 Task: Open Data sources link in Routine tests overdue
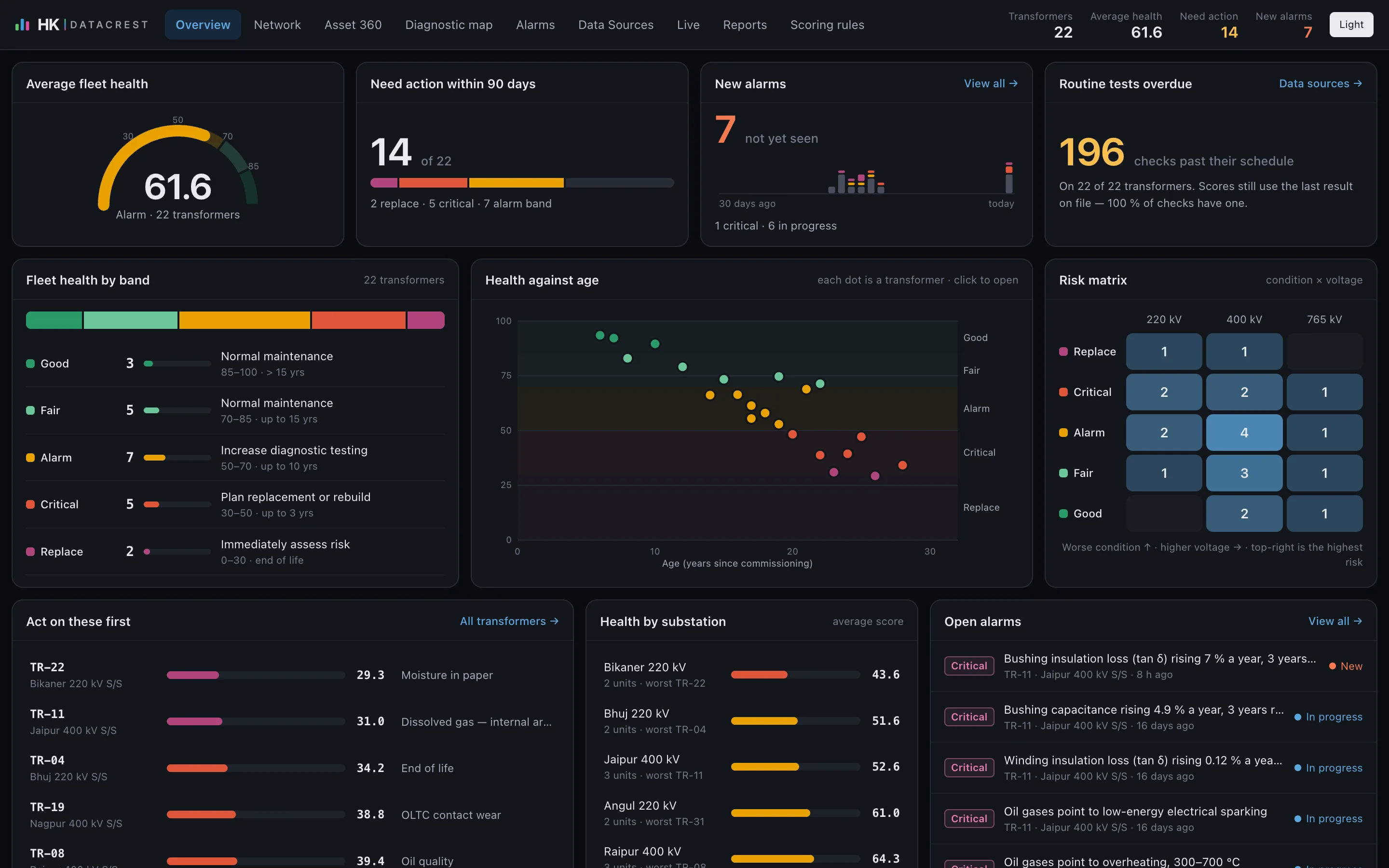tap(1320, 84)
